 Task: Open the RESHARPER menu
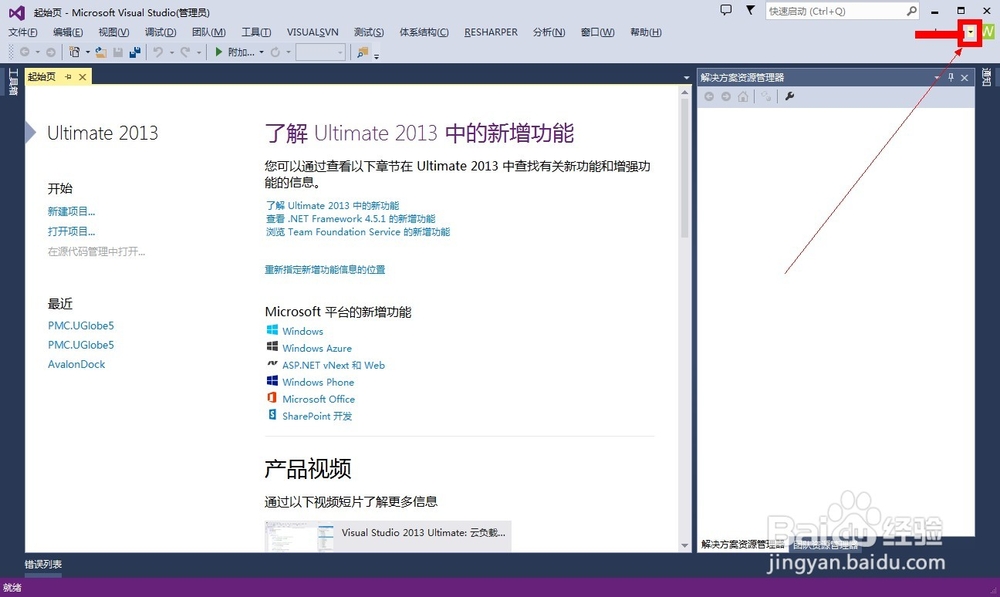tap(491, 32)
